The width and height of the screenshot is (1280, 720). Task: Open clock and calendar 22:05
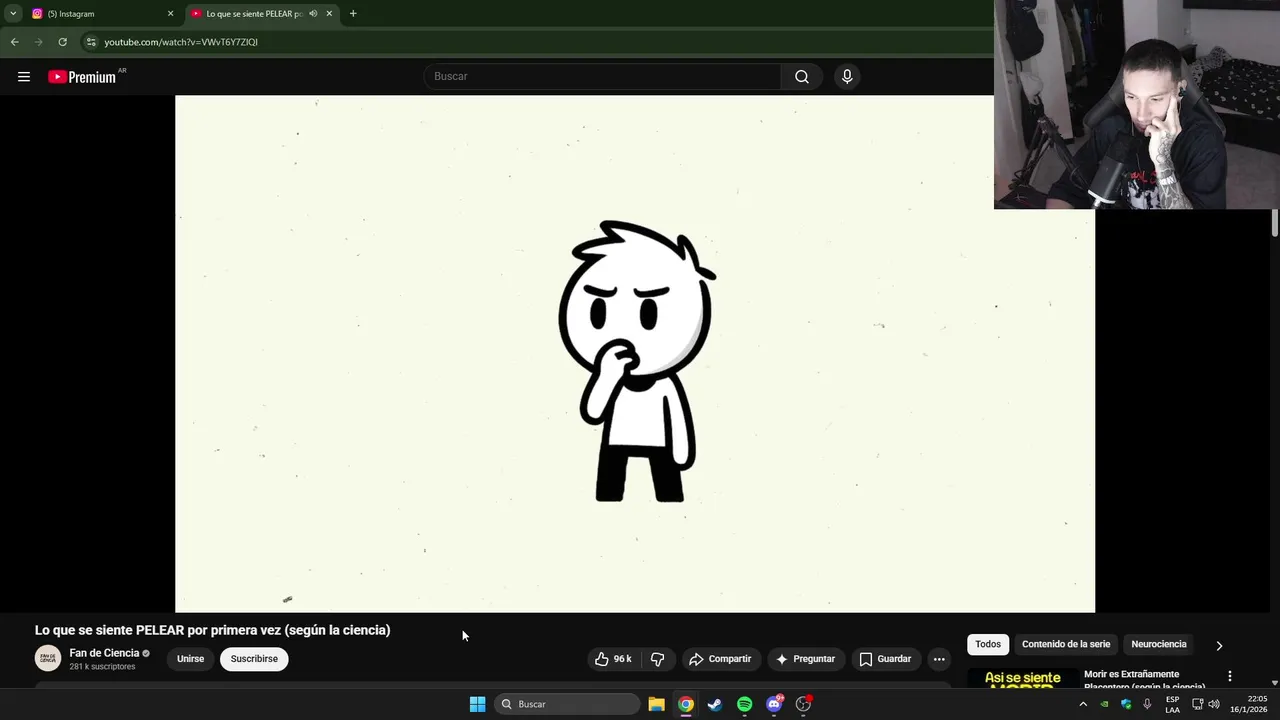(x=1249, y=704)
